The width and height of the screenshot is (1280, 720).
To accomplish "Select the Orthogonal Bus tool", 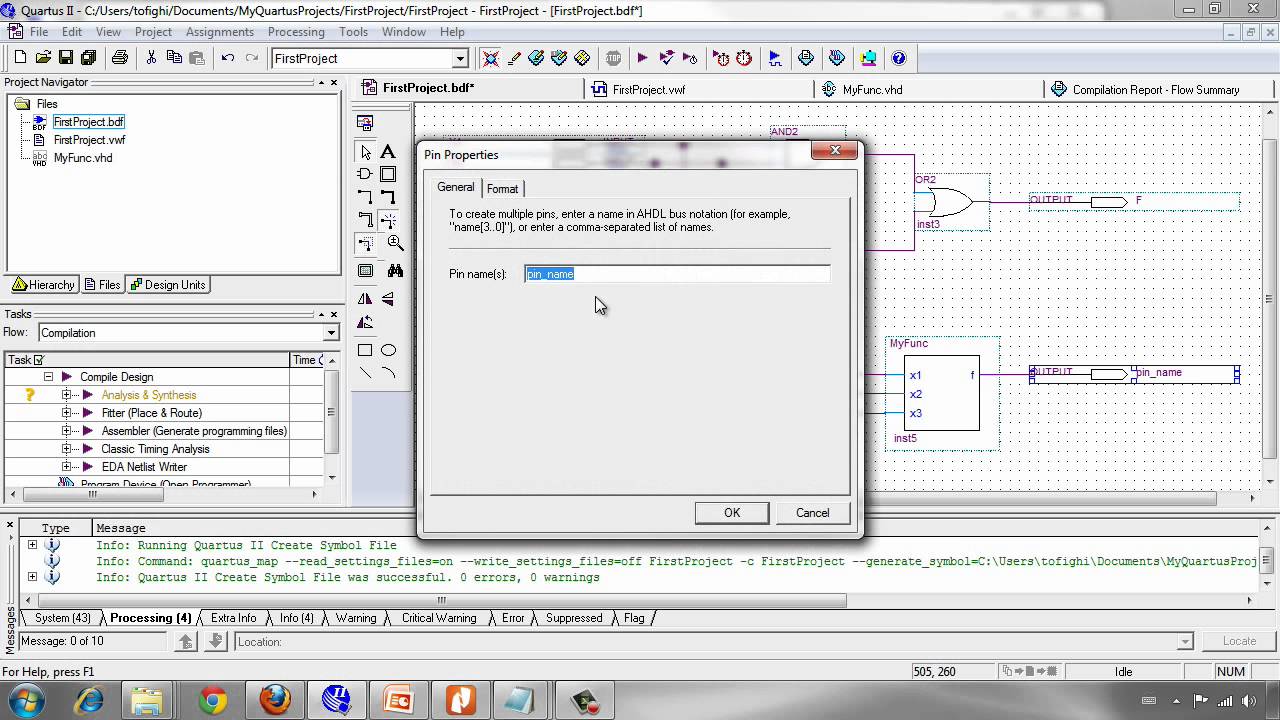I will click(x=388, y=197).
